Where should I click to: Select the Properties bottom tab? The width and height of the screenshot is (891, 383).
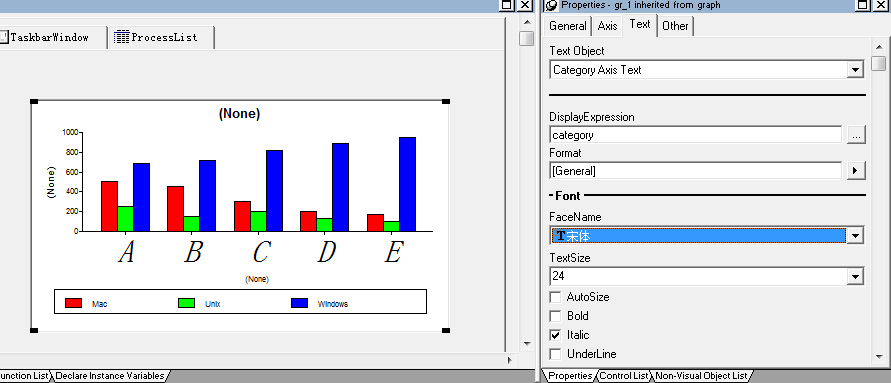(570, 376)
